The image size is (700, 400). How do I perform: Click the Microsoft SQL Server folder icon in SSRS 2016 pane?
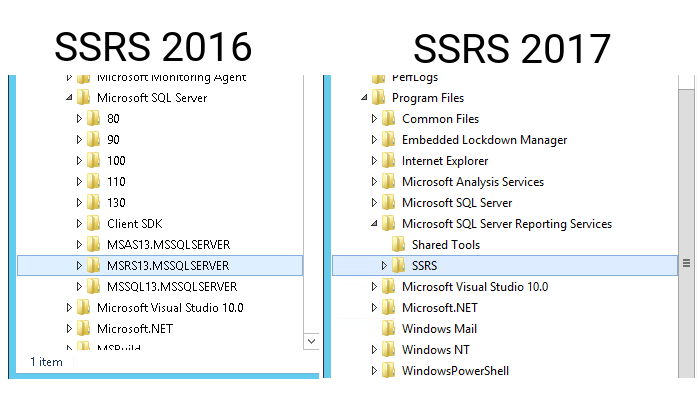[83, 97]
